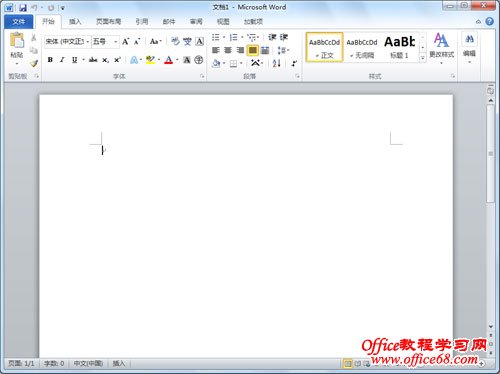This screenshot has height=374, width=500.
Task: Apply the Heading 1 (标题 1) style
Action: tap(399, 47)
